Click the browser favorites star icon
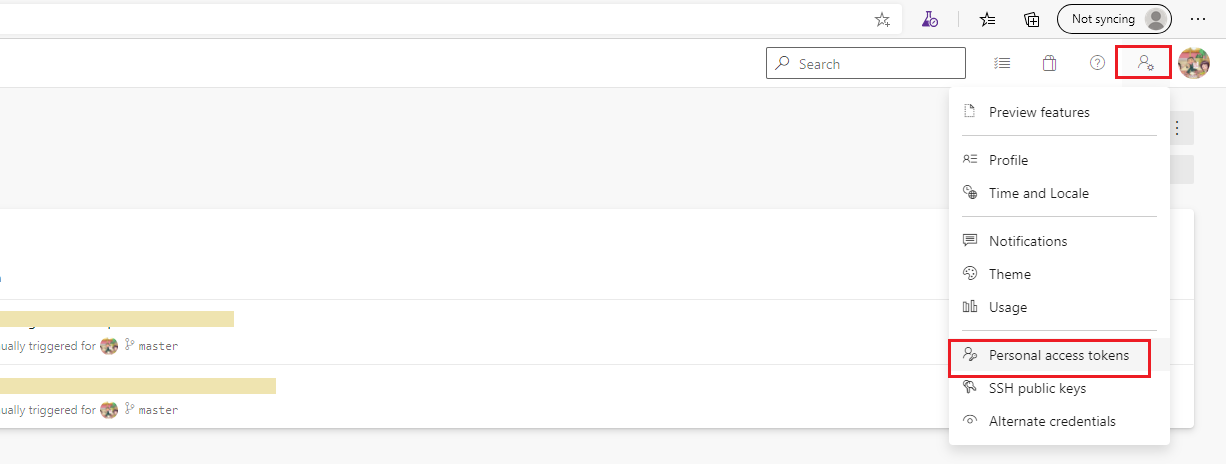Screen dimensions: 1226x464 click(x=987, y=19)
